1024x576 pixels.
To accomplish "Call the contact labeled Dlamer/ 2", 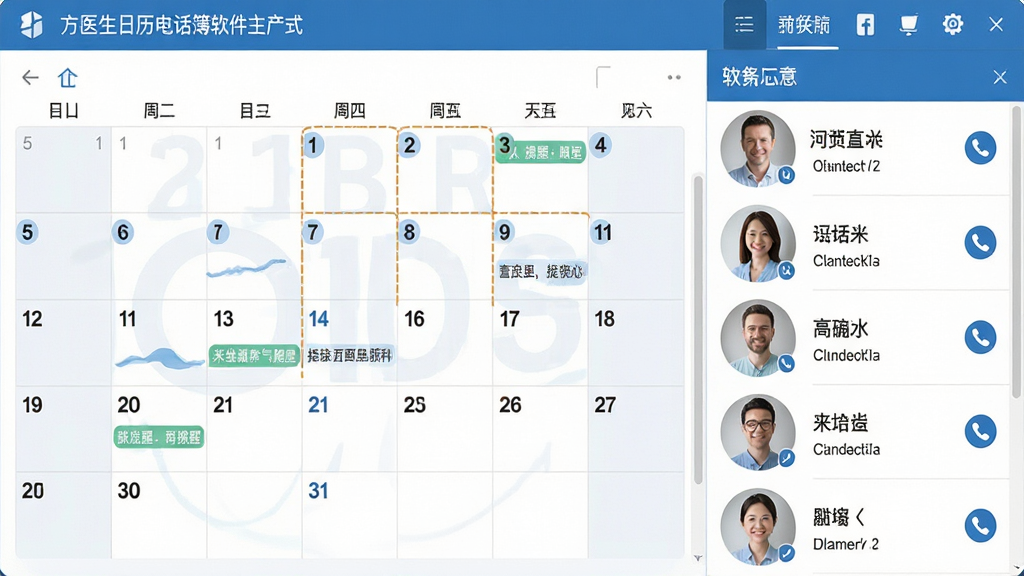I will [x=980, y=526].
